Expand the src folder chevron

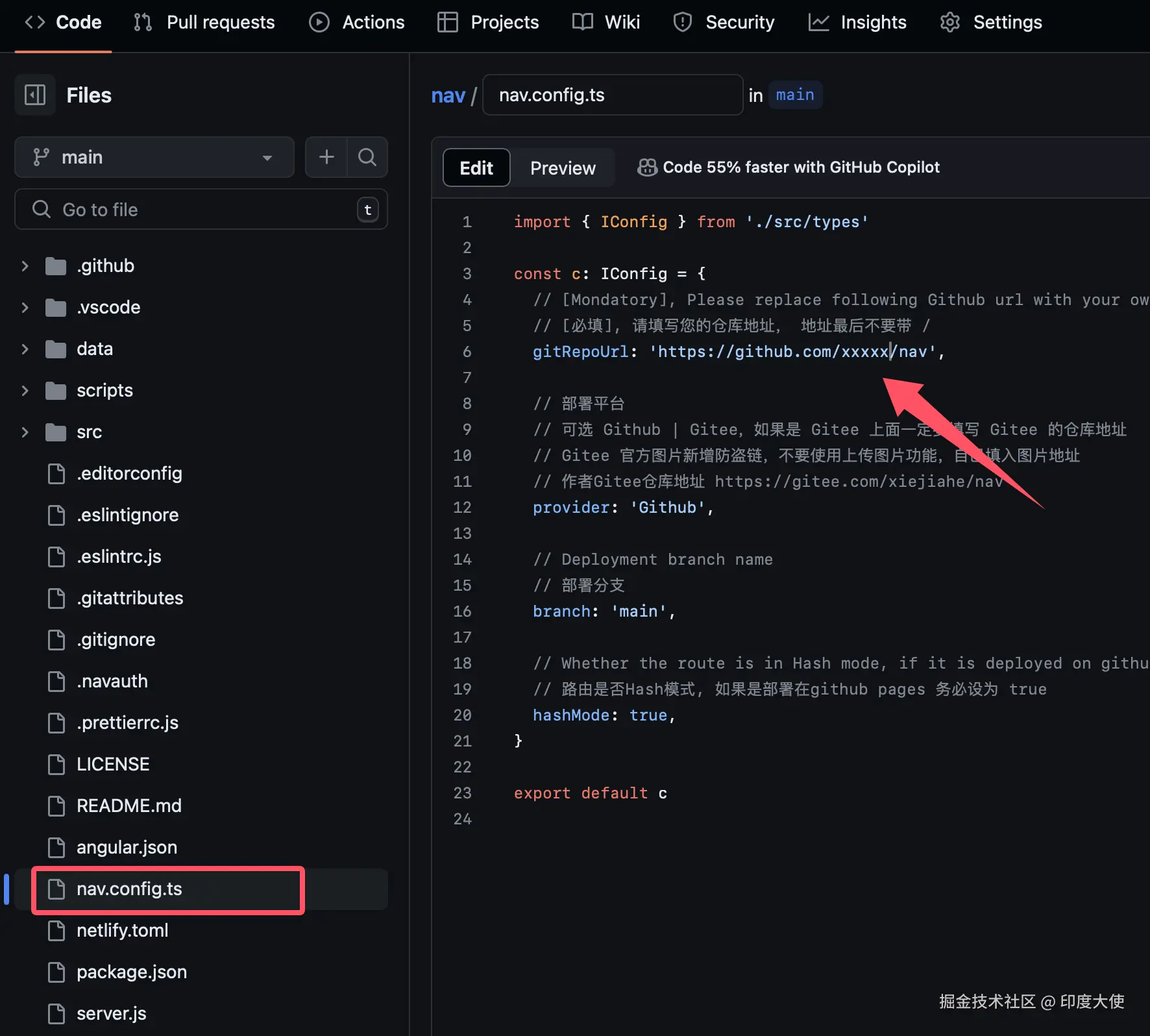tap(25, 432)
